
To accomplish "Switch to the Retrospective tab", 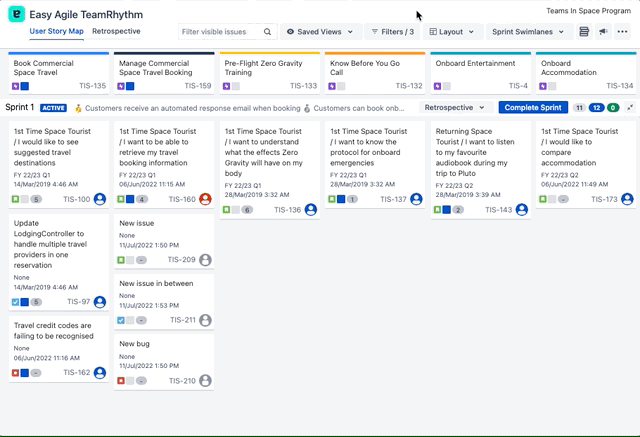I will tap(116, 31).
